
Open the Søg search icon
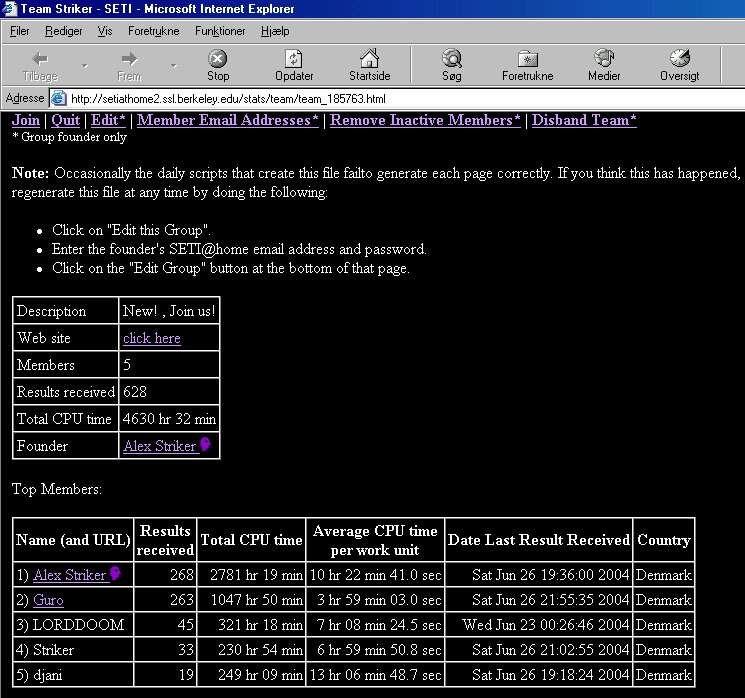pos(451,58)
